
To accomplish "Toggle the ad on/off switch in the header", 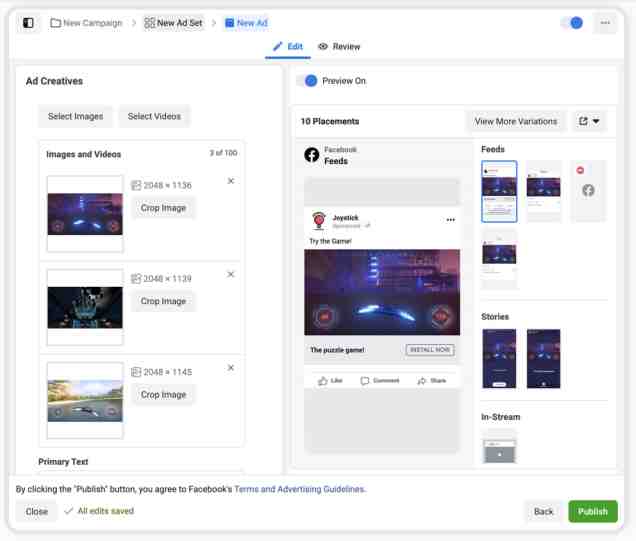I will click(x=572, y=23).
